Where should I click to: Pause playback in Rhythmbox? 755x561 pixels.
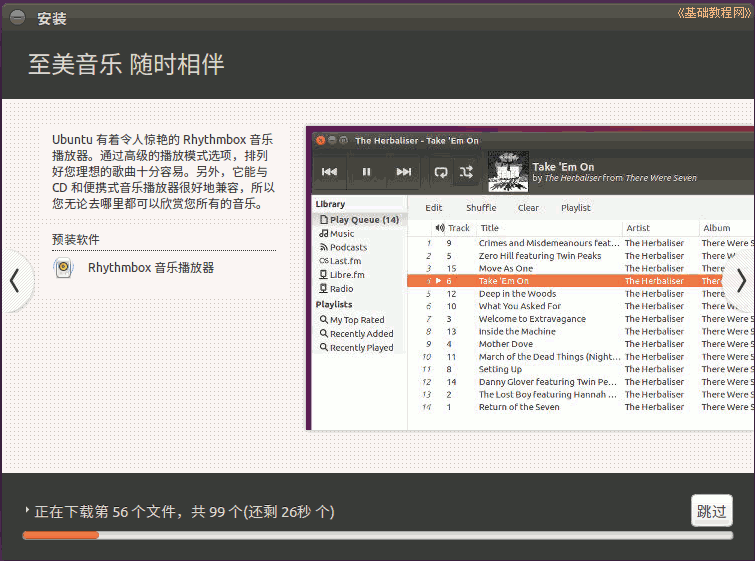366,172
